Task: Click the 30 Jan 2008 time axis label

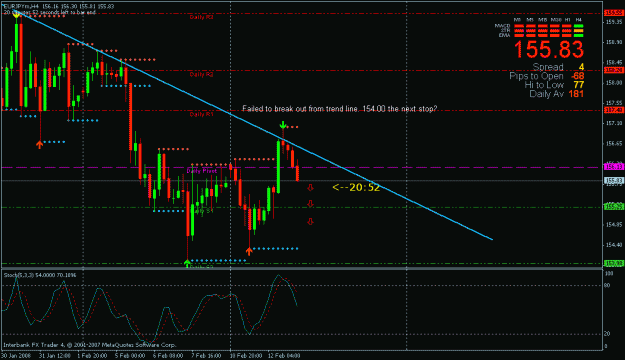Action: coord(16,356)
